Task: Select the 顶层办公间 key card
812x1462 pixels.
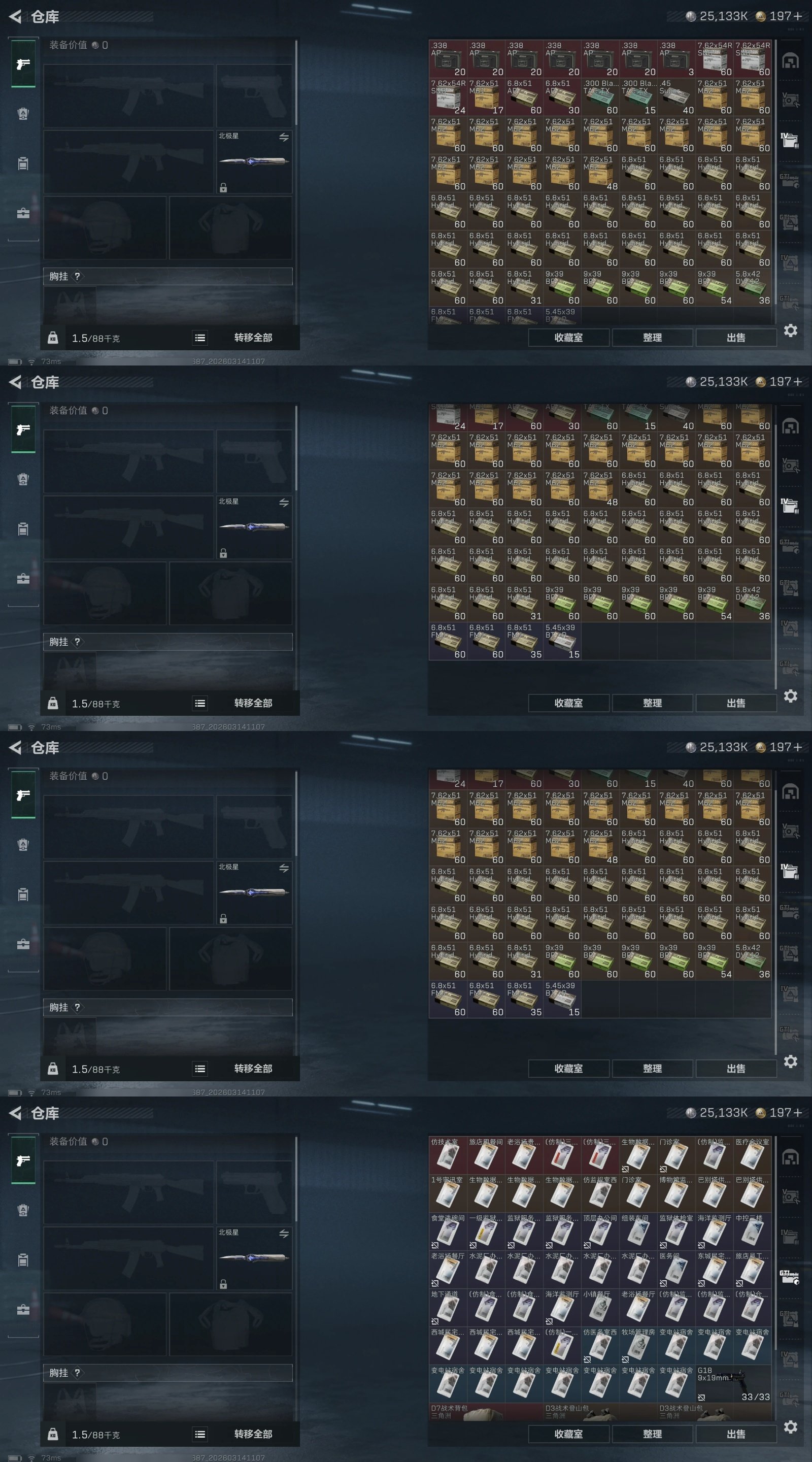Action: click(x=600, y=1232)
